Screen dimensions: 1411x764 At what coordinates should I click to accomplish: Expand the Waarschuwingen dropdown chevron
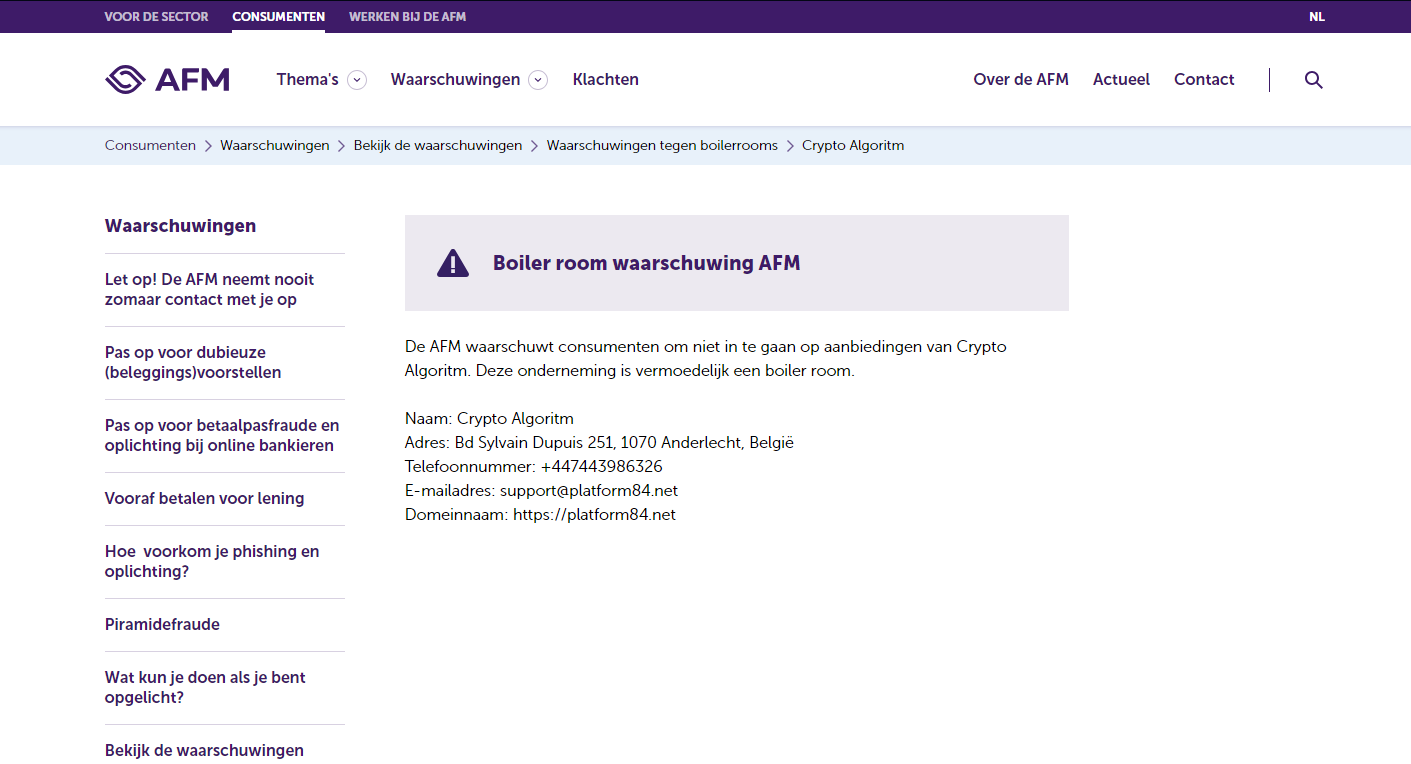pos(538,80)
